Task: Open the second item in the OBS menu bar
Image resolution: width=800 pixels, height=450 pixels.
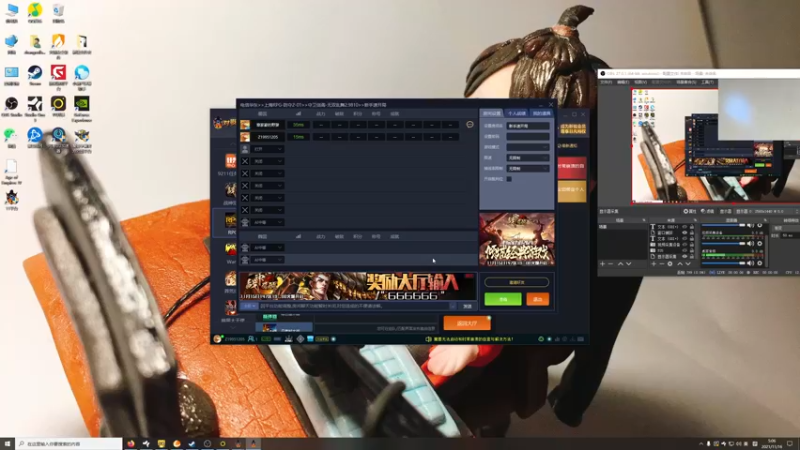Action: [x=623, y=82]
